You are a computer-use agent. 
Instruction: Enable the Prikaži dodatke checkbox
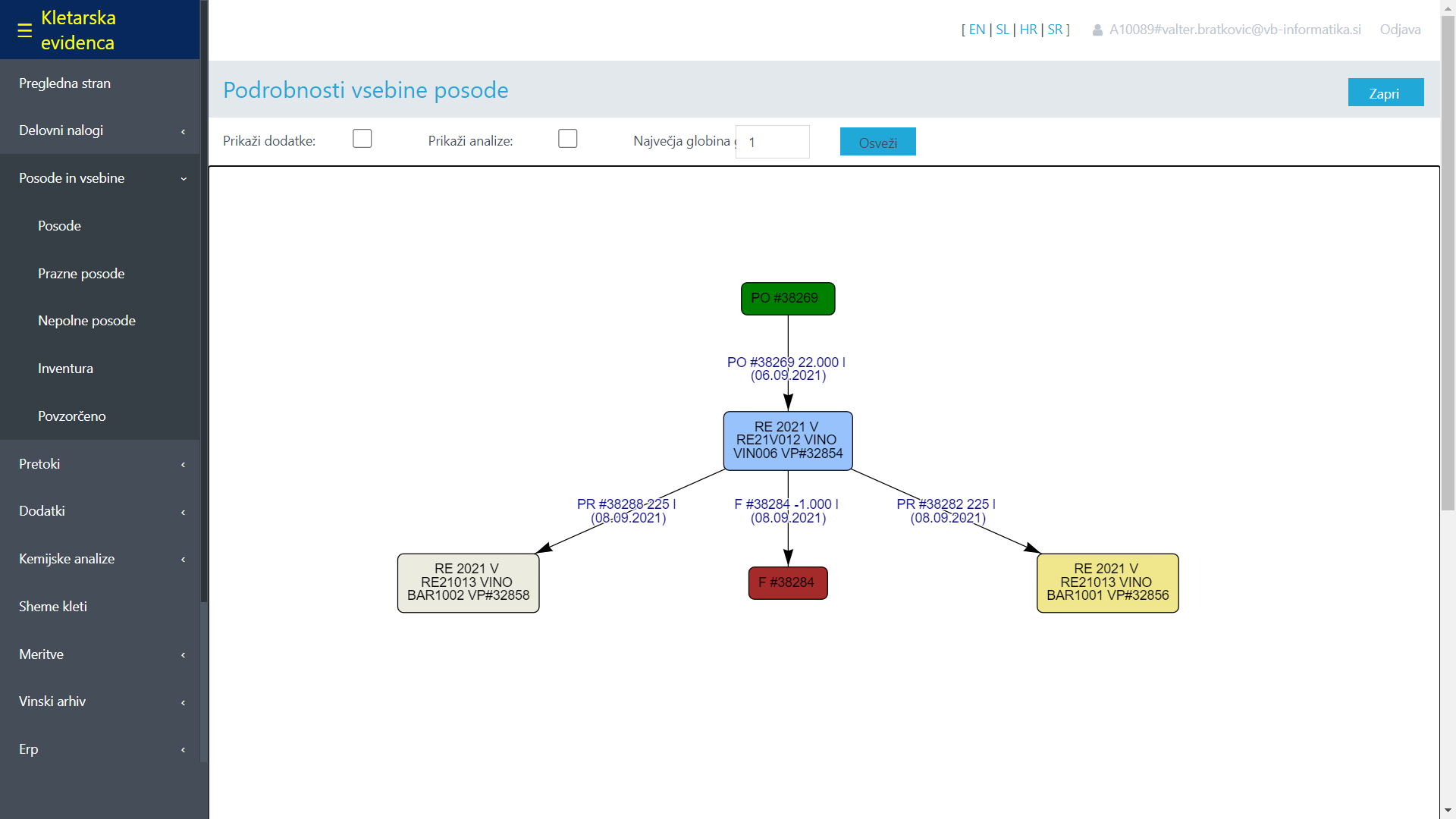(362, 139)
